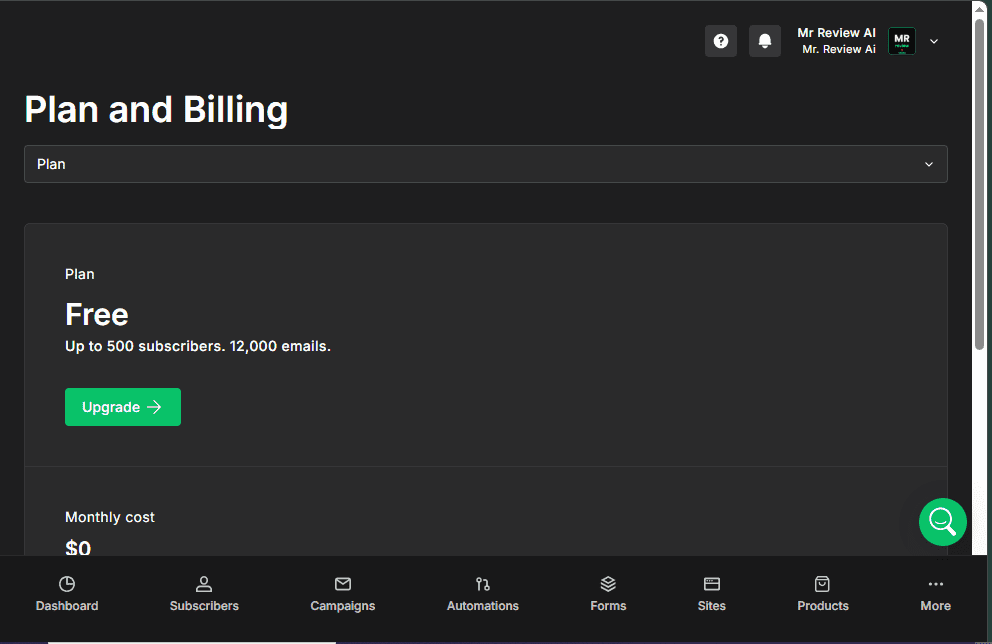Click the Mr Review AI account name
Viewport: 992px width, 644px height.
(x=836, y=33)
